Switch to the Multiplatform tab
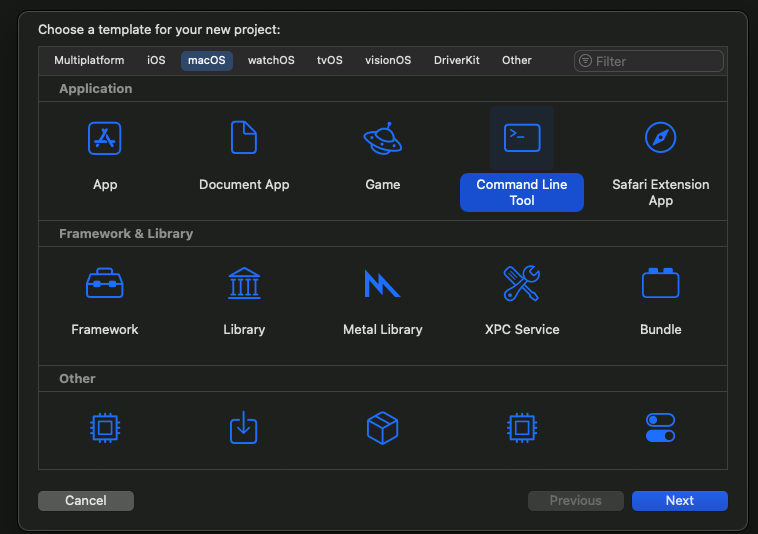 89,60
